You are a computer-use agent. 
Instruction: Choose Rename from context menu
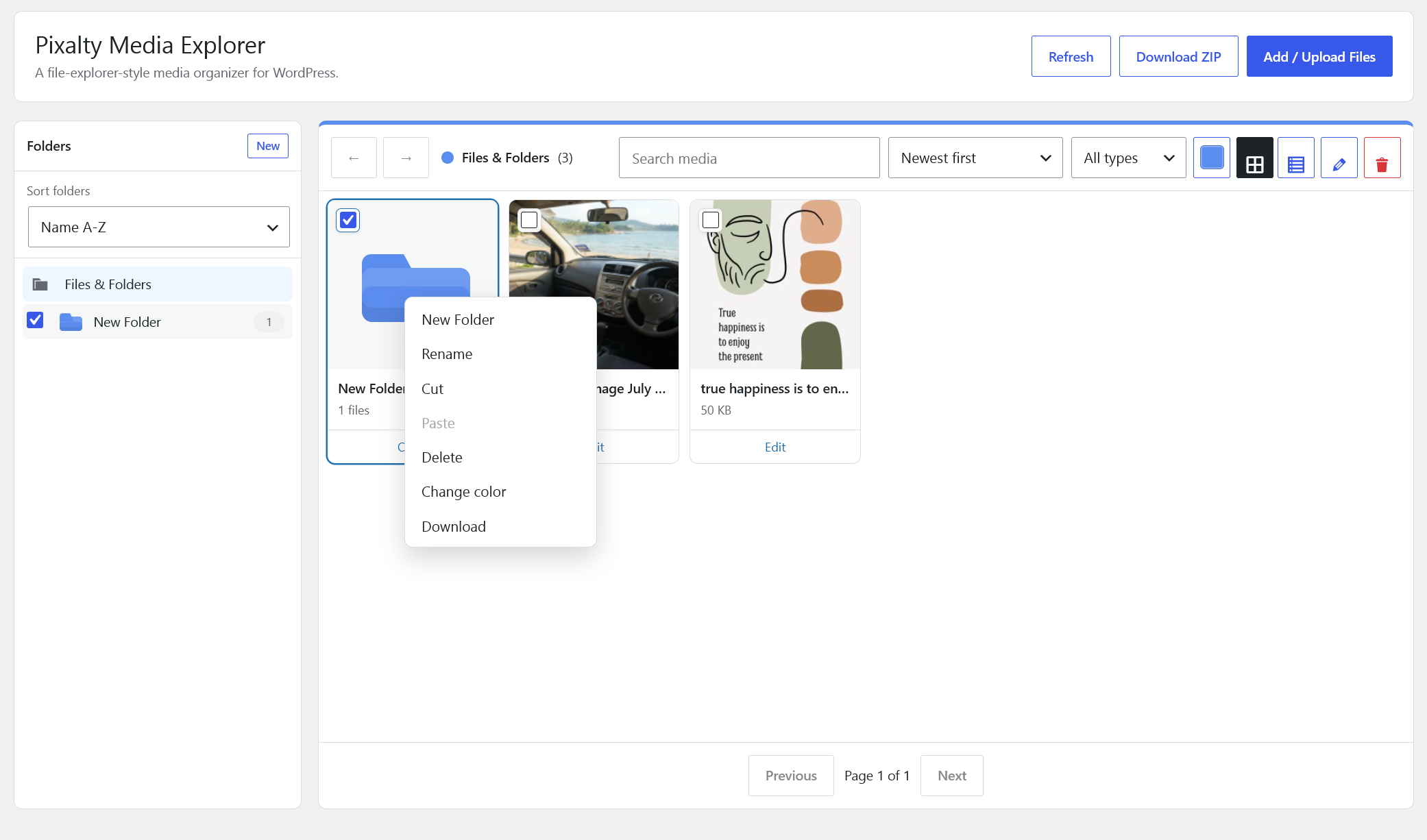tap(500, 354)
